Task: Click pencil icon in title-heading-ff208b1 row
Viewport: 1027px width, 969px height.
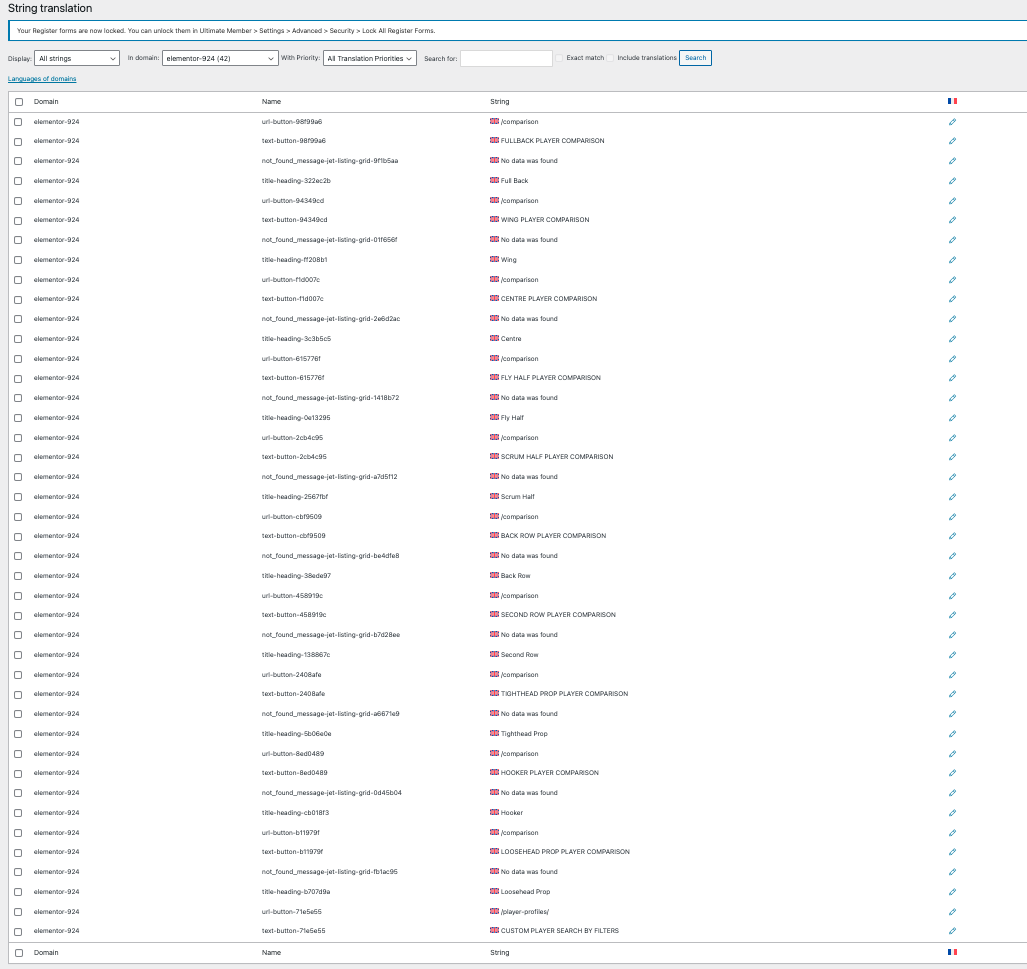Action: click(952, 260)
